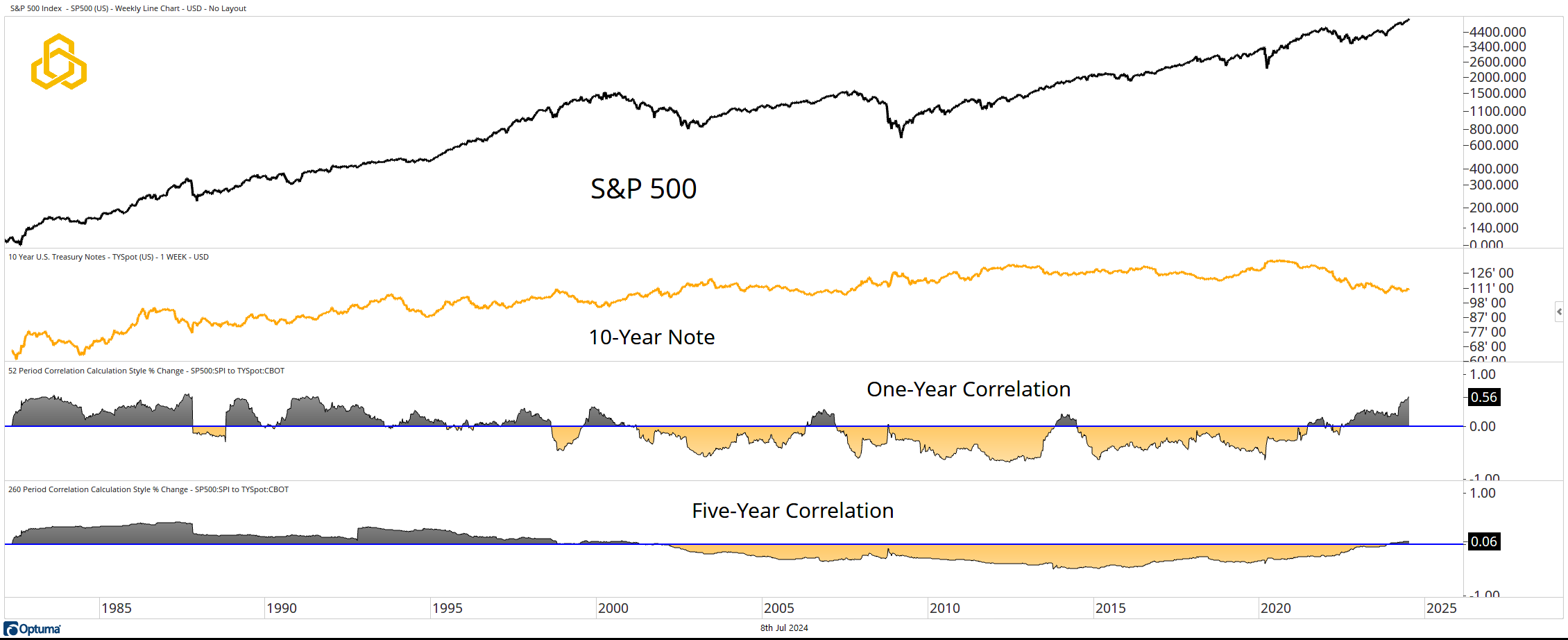Expand the side panel arrow on right edge

pyautogui.click(x=1559, y=312)
